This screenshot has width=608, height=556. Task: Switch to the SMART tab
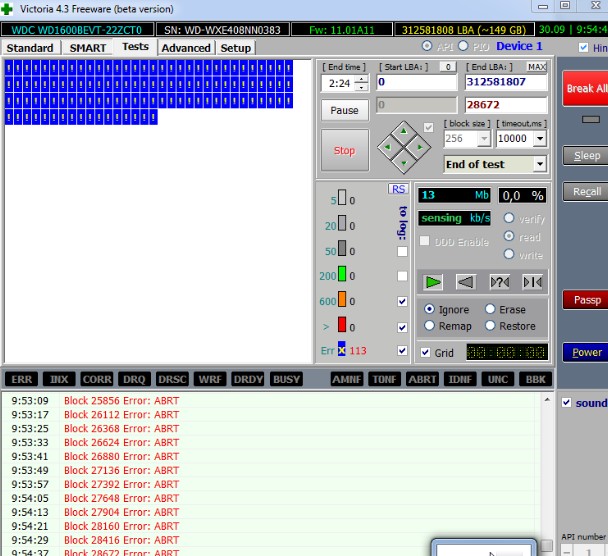(88, 48)
